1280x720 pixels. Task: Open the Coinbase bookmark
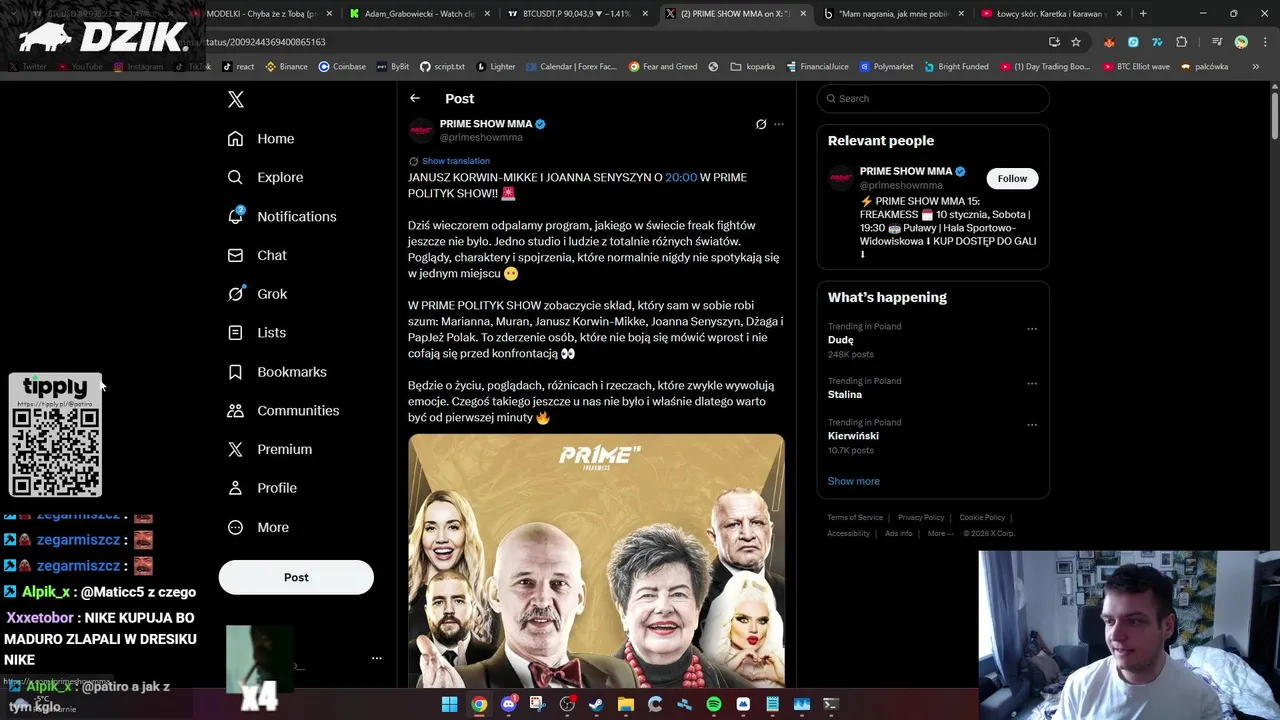[x=342, y=67]
